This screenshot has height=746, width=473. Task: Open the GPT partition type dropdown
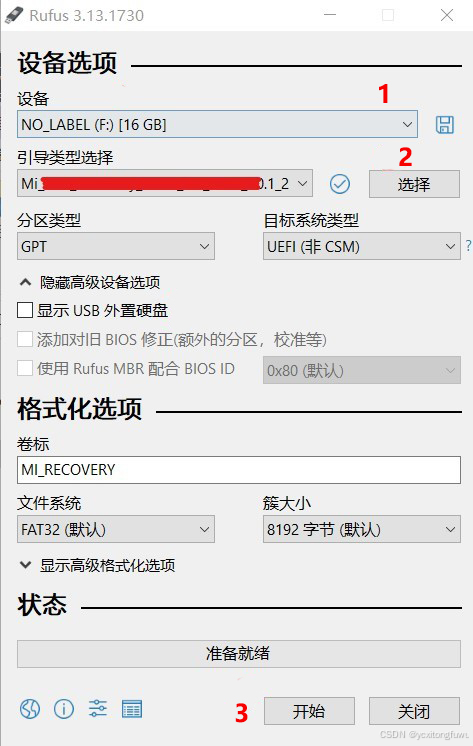coord(116,246)
